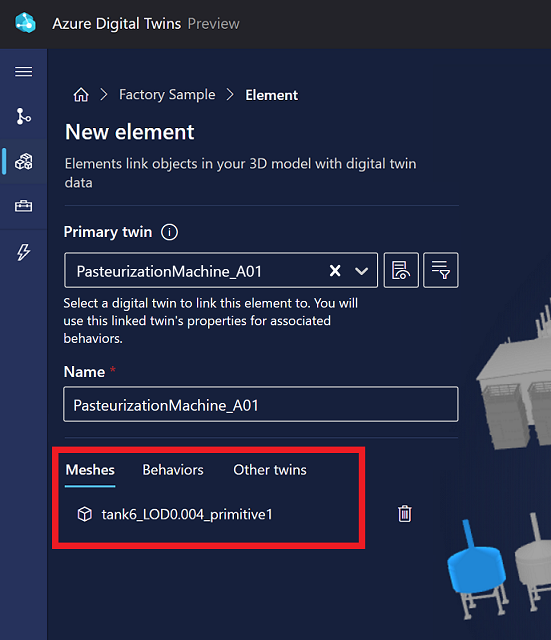Open the twin graph sidebar icon
Image resolution: width=551 pixels, height=640 pixels.
click(x=24, y=116)
